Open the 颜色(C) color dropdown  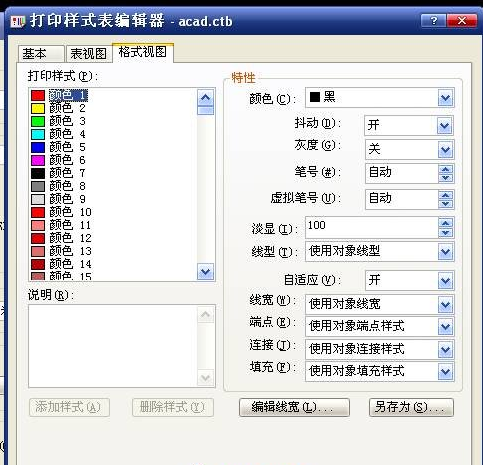coord(446,98)
